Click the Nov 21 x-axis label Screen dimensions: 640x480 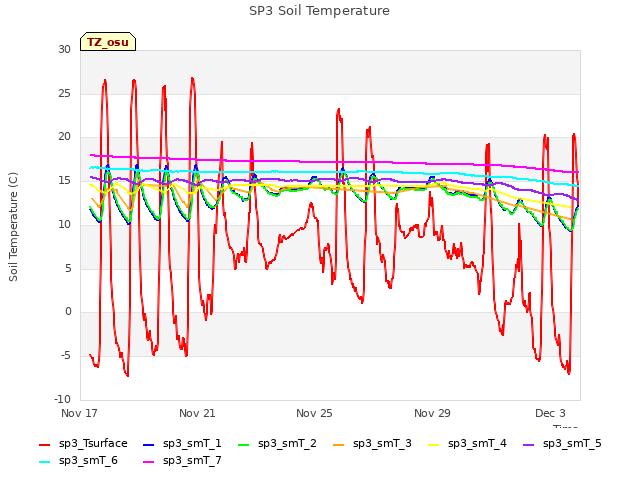[197, 413]
